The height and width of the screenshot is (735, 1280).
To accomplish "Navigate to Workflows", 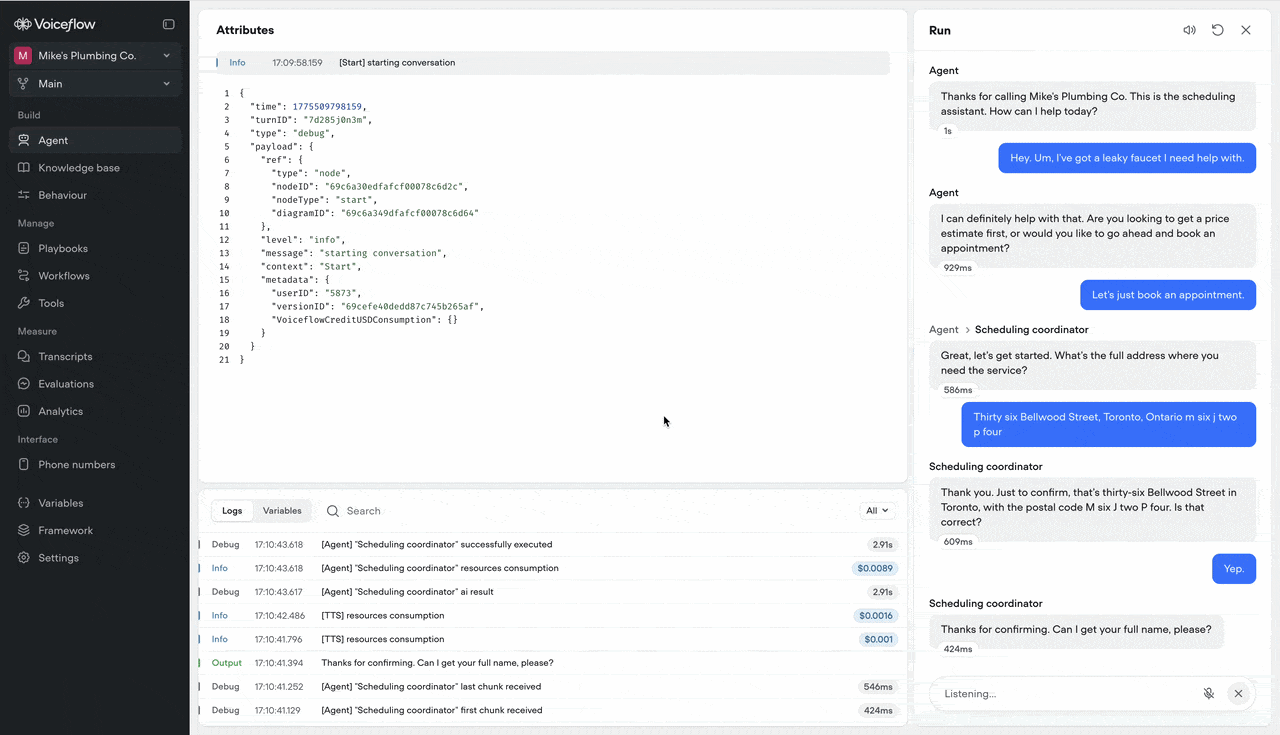I will click(x=95, y=276).
